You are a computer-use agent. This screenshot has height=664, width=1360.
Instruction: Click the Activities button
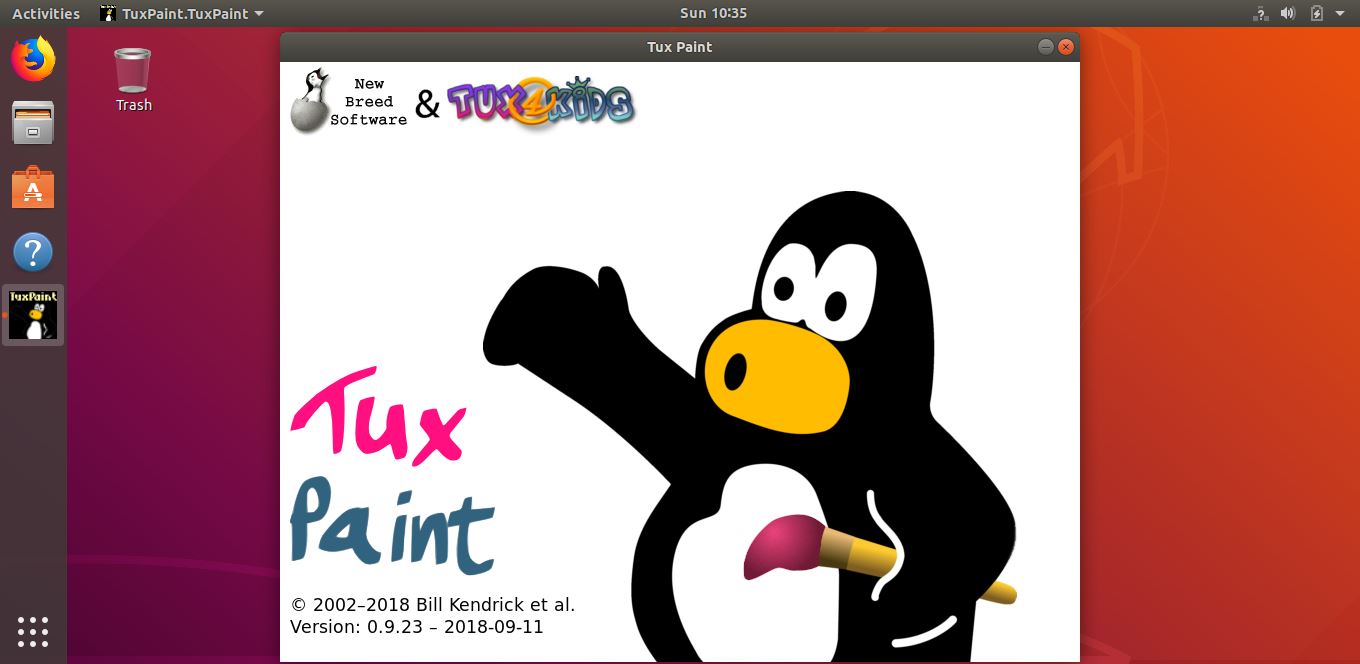[x=46, y=13]
